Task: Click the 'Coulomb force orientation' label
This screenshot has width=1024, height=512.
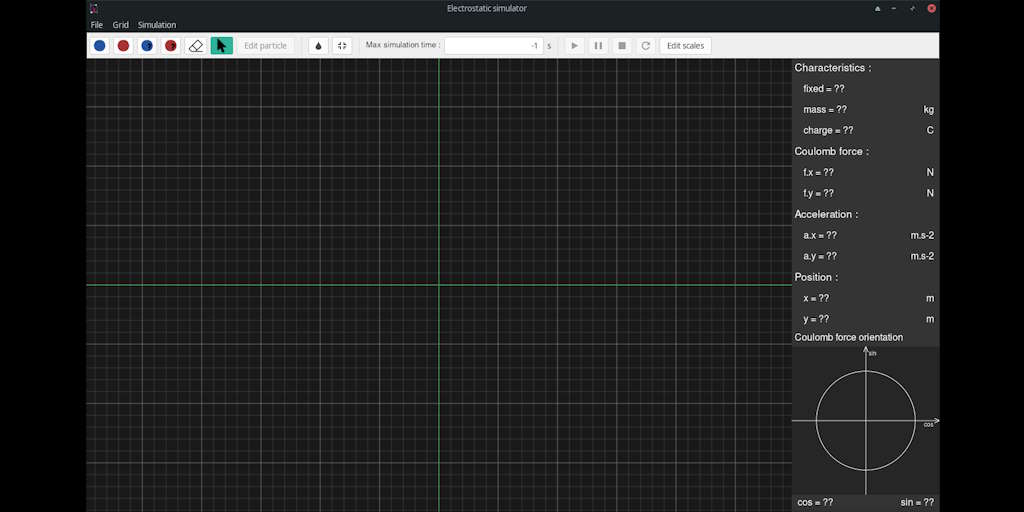Action: click(x=848, y=338)
